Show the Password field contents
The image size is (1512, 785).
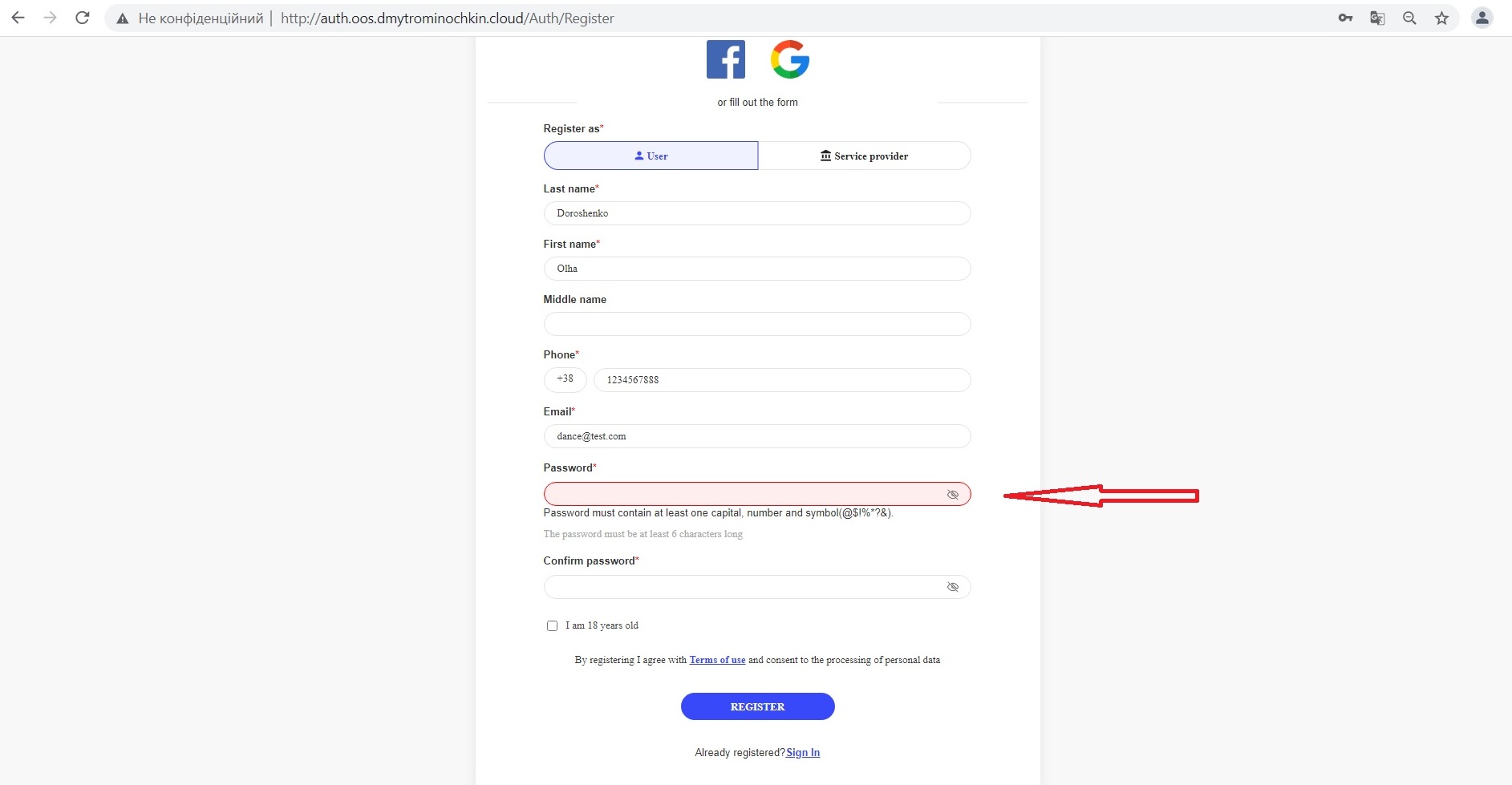click(x=953, y=494)
